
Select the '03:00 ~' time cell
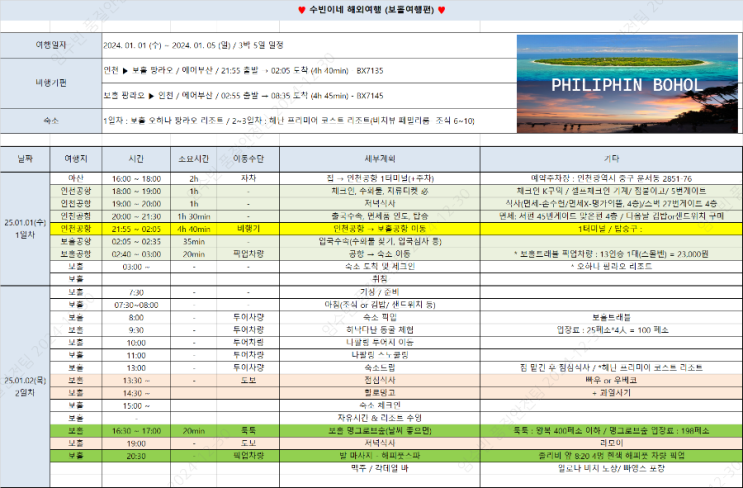click(x=136, y=267)
